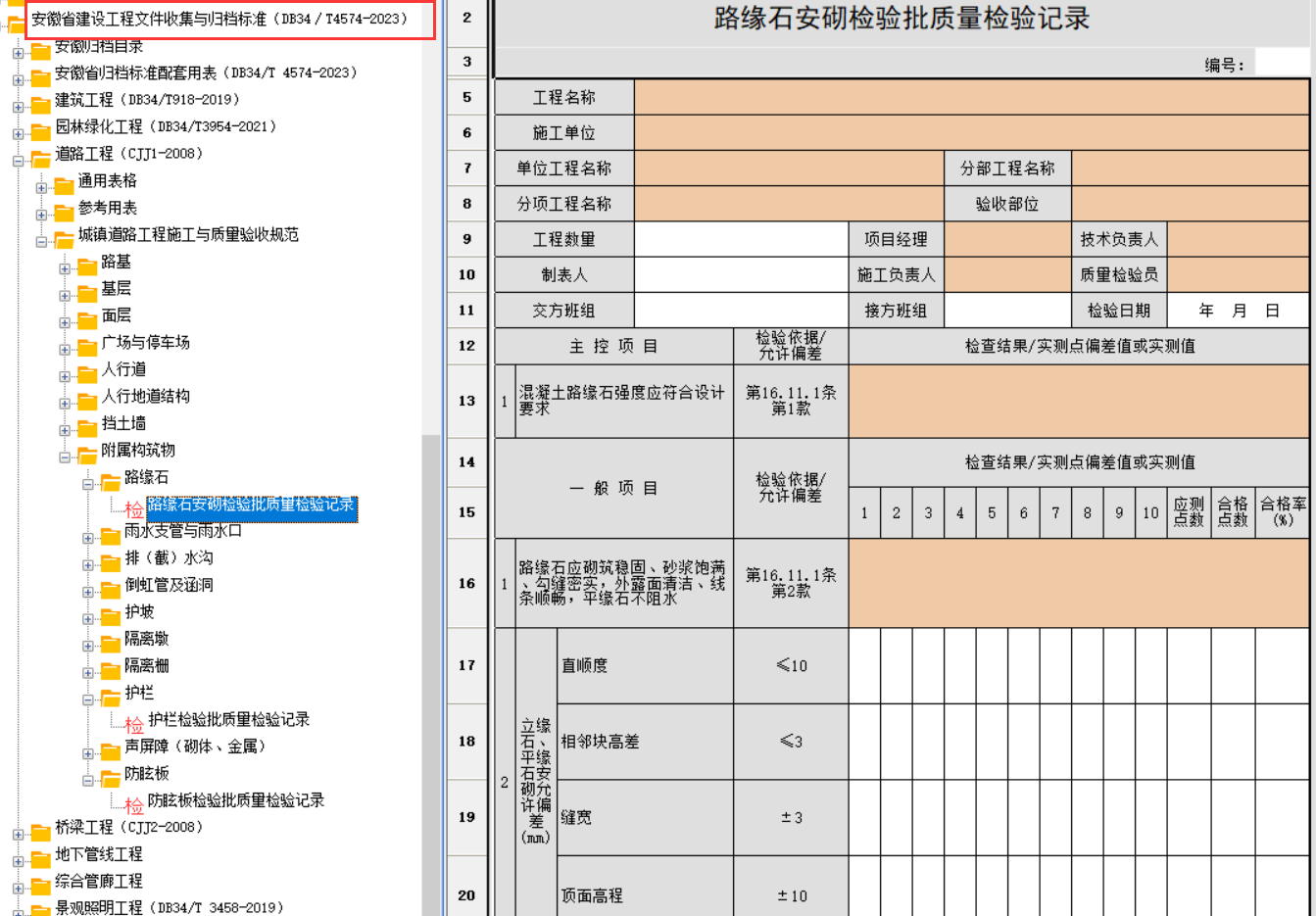Click the folder icon next to 路缘石
Screen dimensions: 1316x916
(111, 480)
